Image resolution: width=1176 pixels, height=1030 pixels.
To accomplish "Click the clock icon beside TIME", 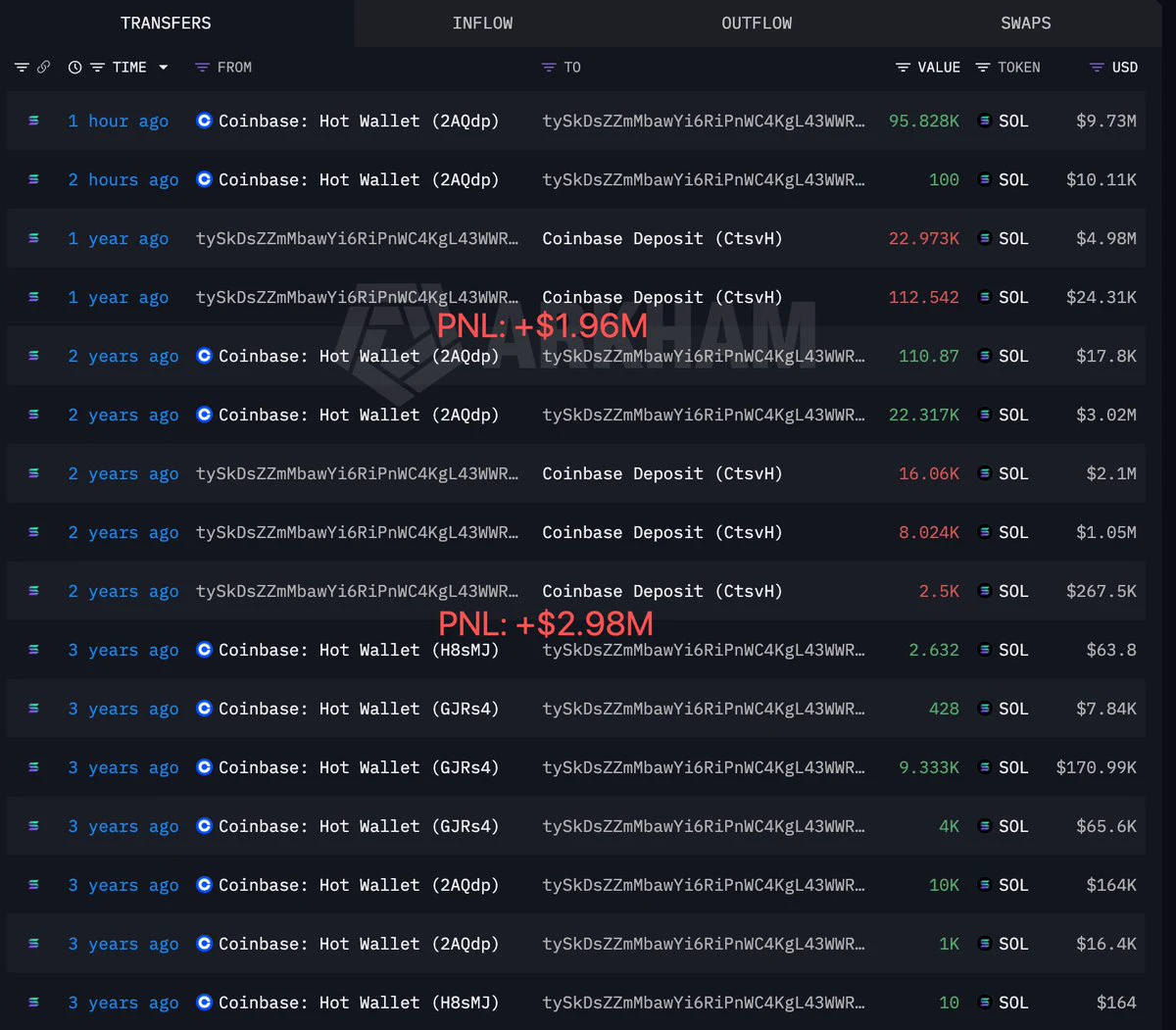I will pyautogui.click(x=75, y=68).
